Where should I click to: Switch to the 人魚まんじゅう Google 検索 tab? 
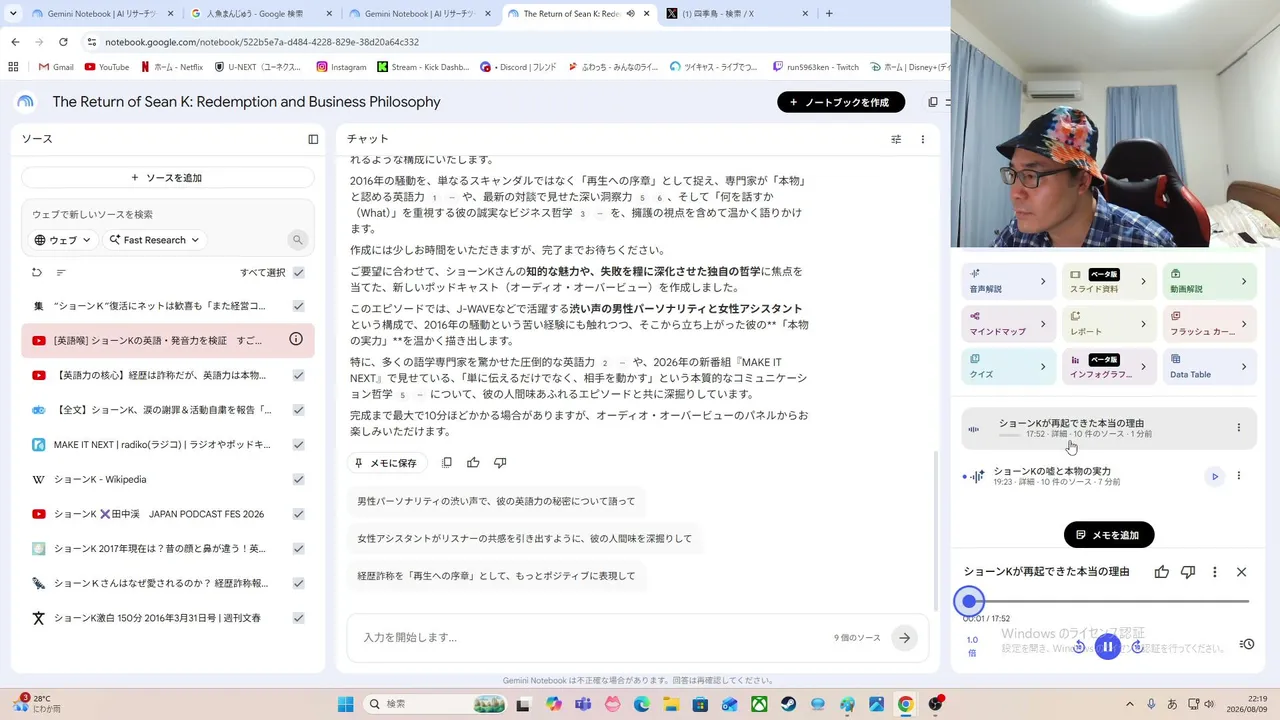coord(260,14)
